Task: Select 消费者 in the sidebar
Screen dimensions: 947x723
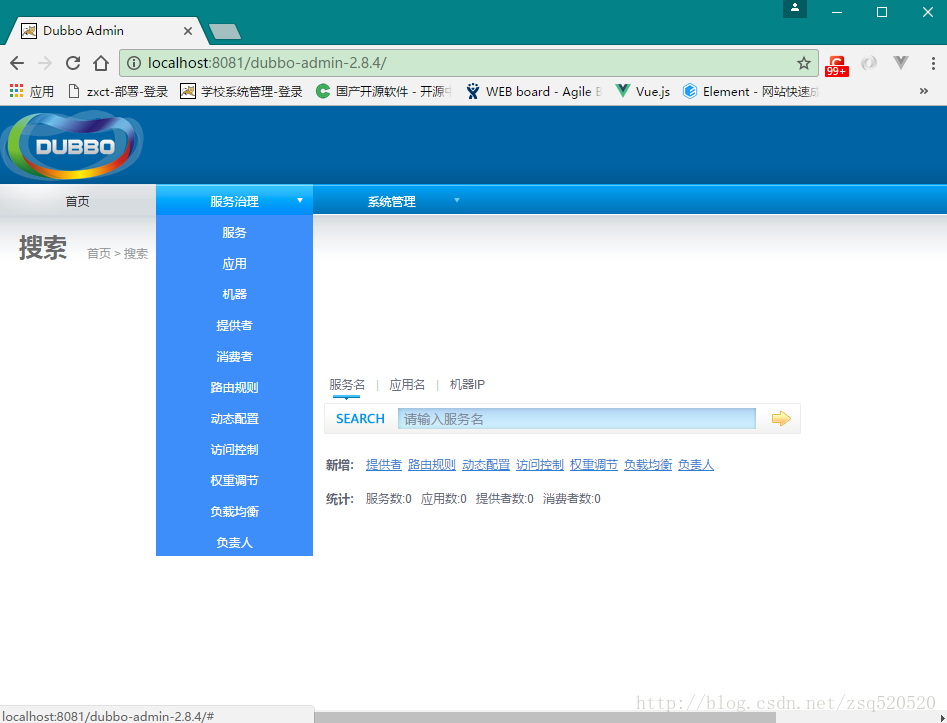Action: click(x=234, y=356)
